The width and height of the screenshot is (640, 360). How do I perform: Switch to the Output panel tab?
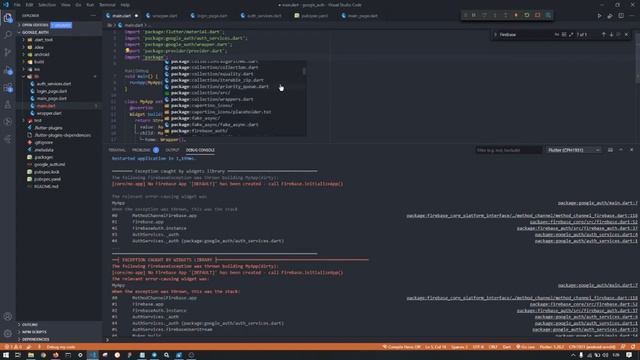172,150
